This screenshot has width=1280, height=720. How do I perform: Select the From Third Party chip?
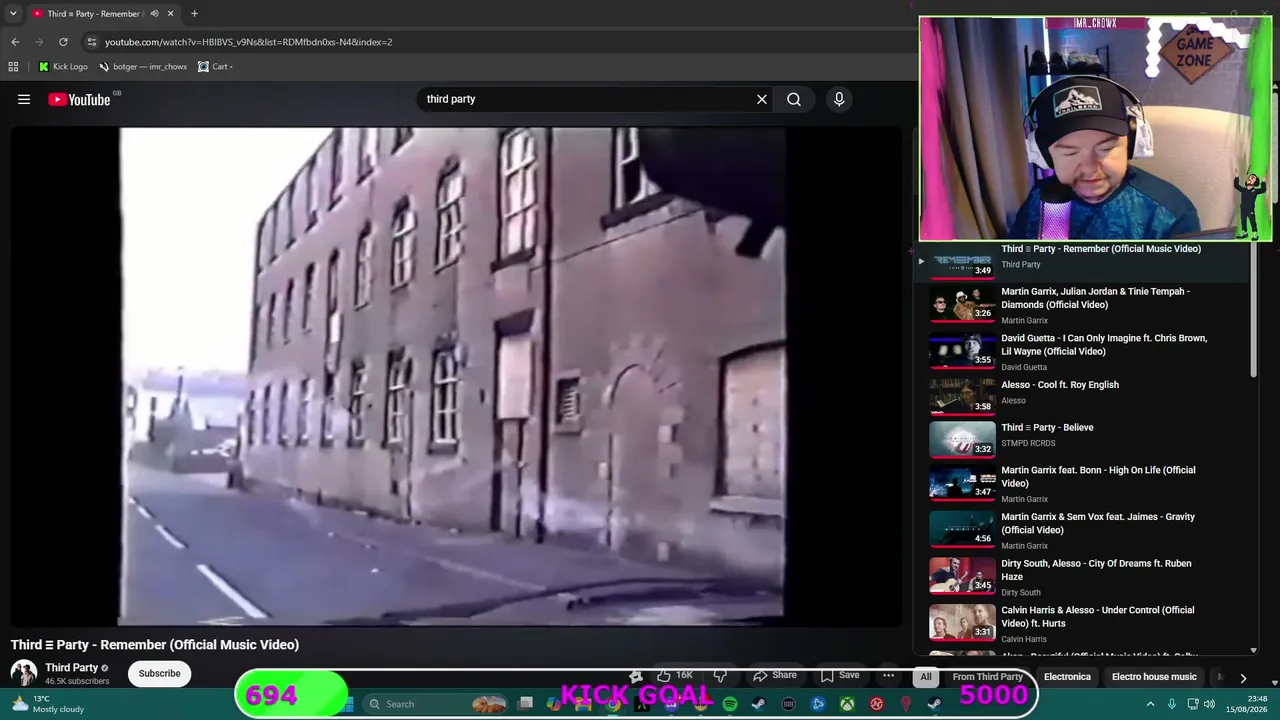988,677
